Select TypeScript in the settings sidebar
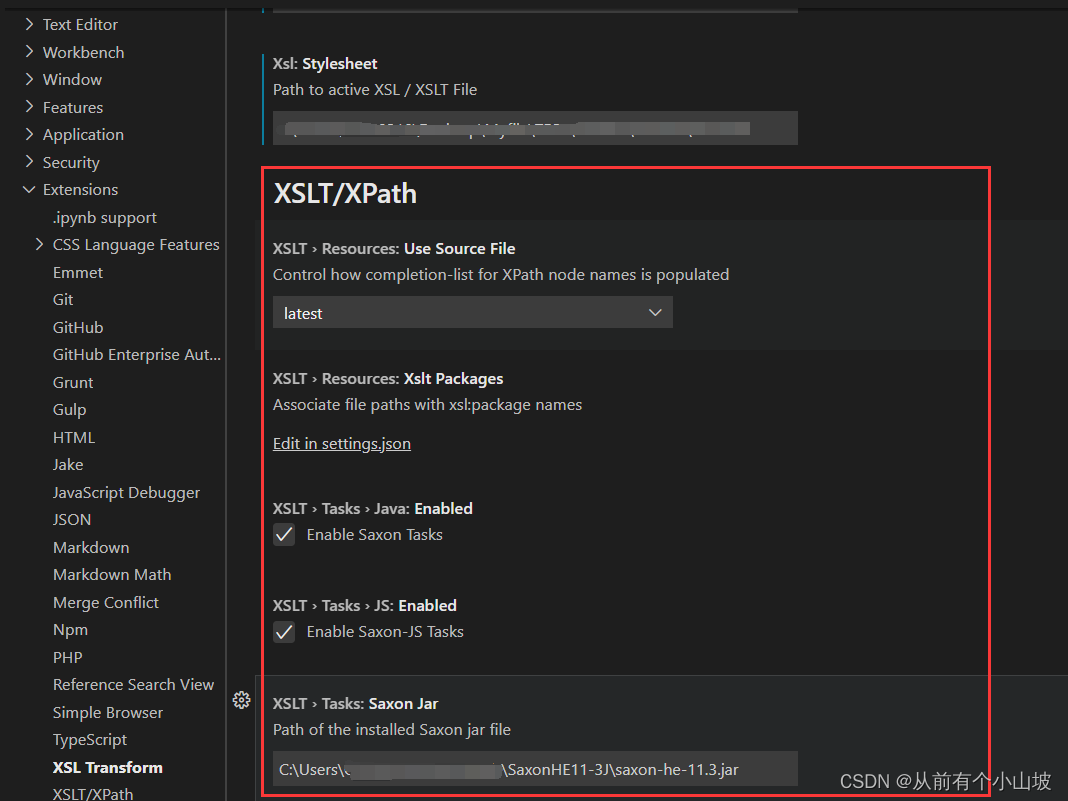The width and height of the screenshot is (1068, 801). coord(89,739)
